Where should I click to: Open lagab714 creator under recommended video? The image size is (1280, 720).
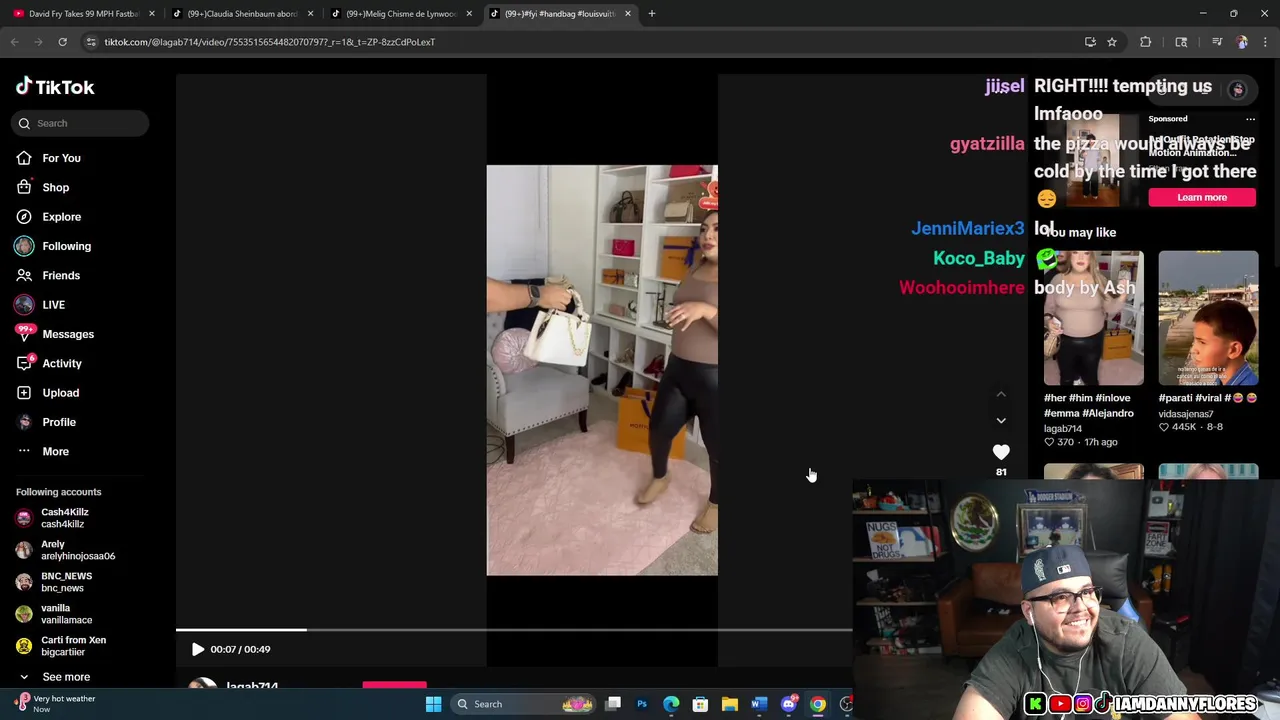tap(1063, 428)
